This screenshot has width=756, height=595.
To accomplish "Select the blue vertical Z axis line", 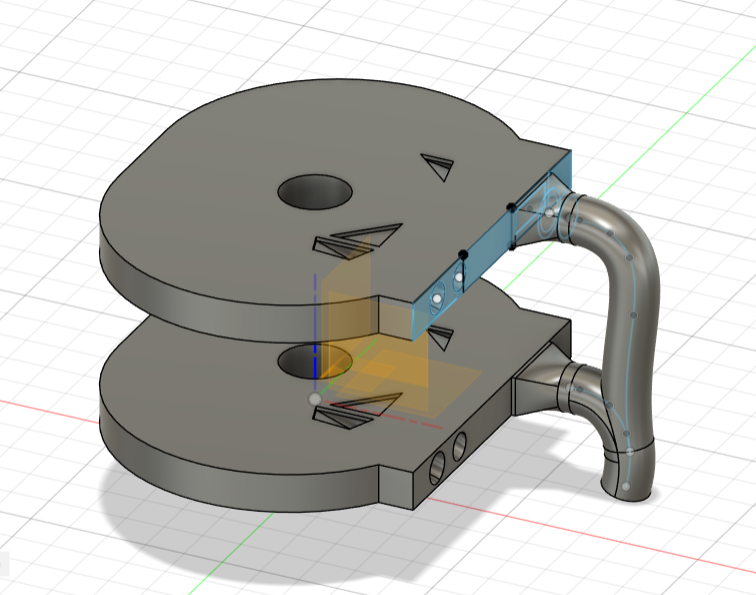I will point(315,333).
